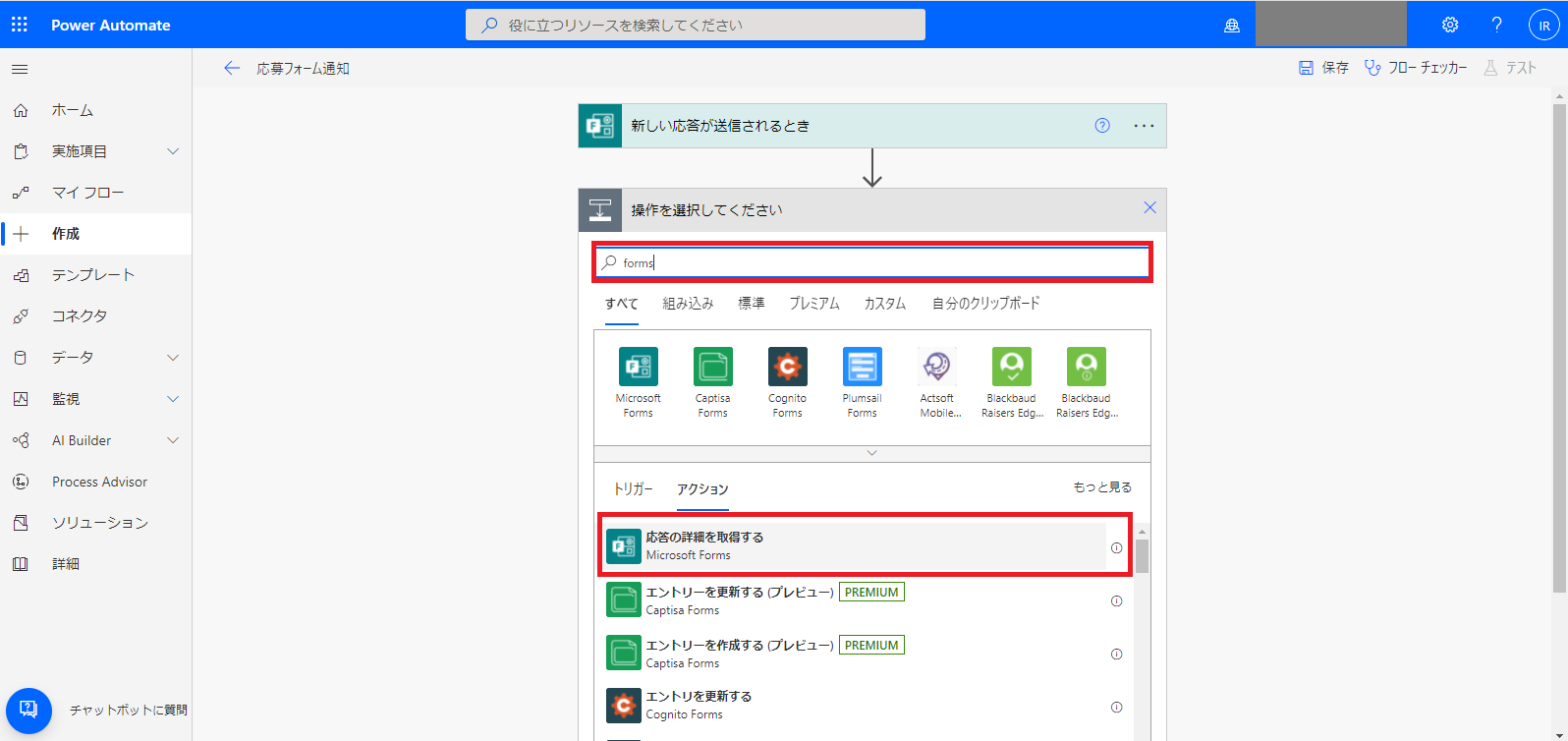Click the environment icon in the top bar

(x=1231, y=26)
